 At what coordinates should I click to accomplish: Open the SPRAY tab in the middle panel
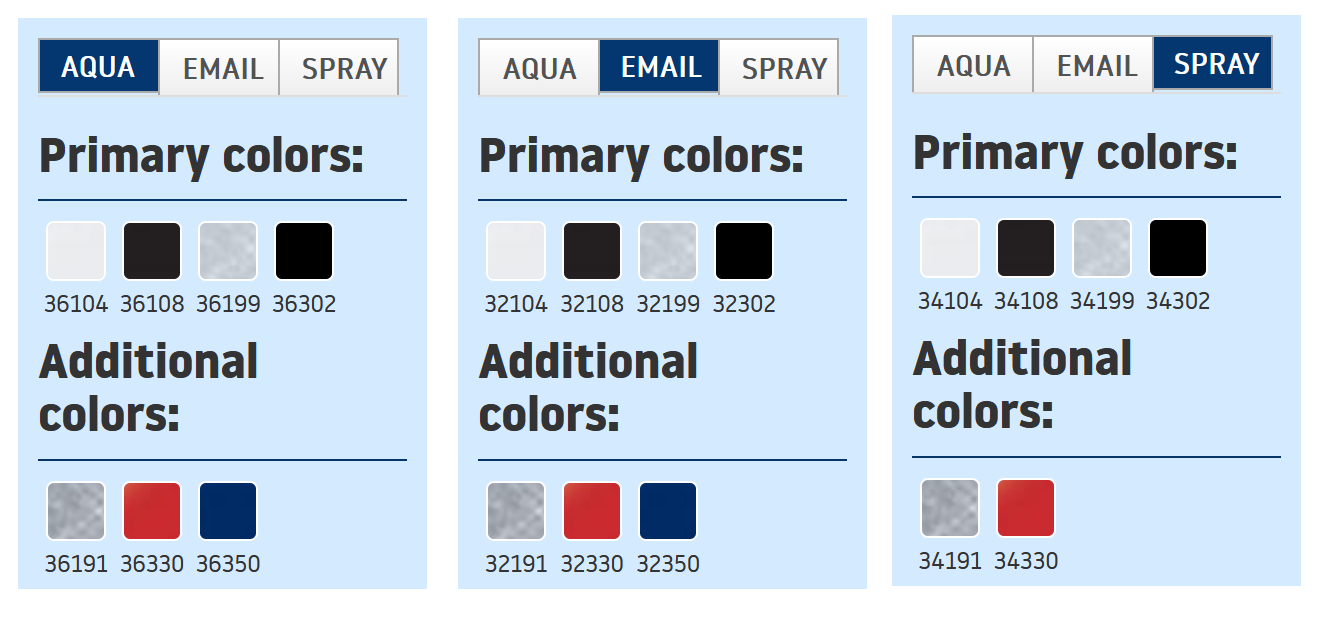(x=780, y=68)
